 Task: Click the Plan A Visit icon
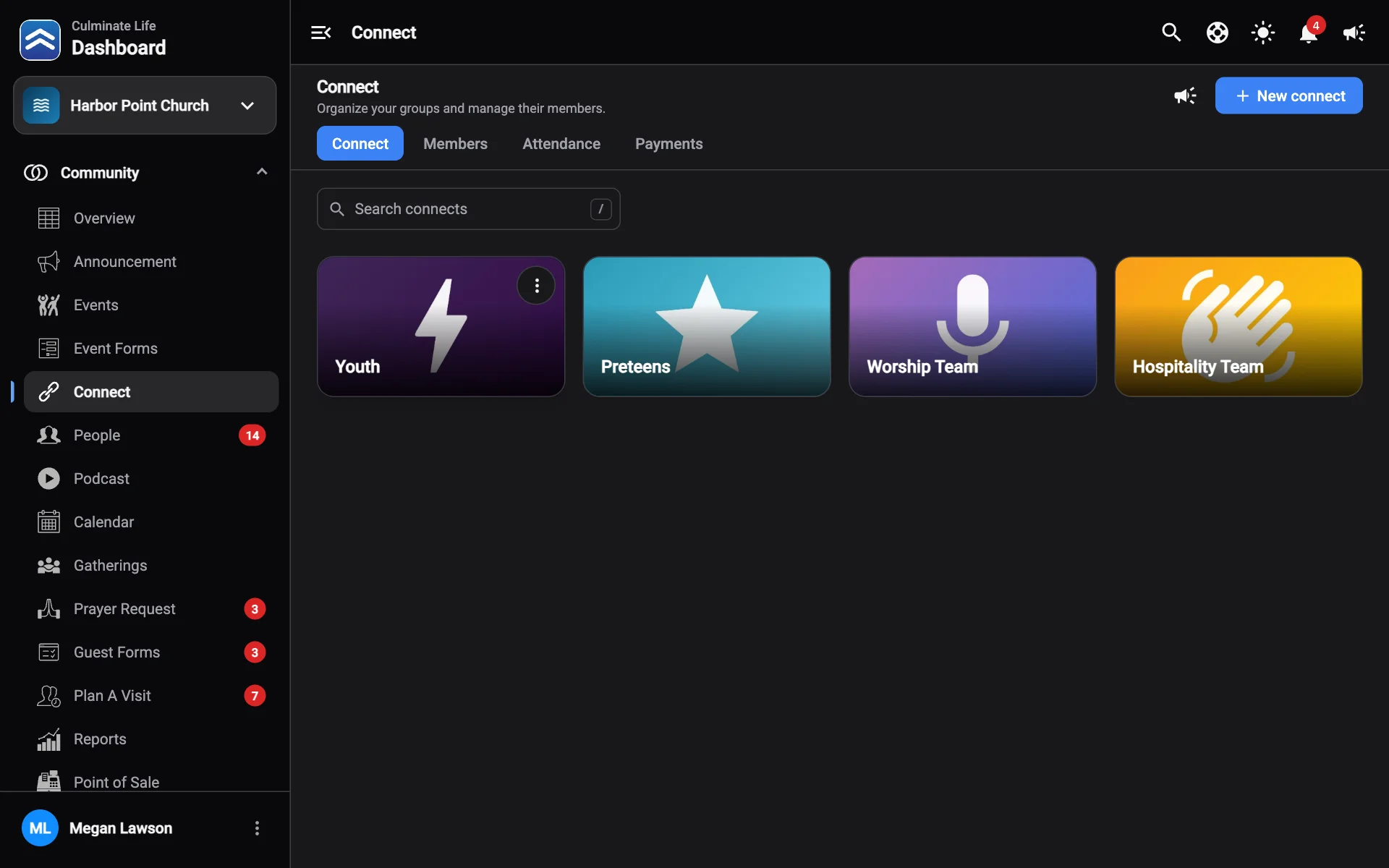click(48, 695)
